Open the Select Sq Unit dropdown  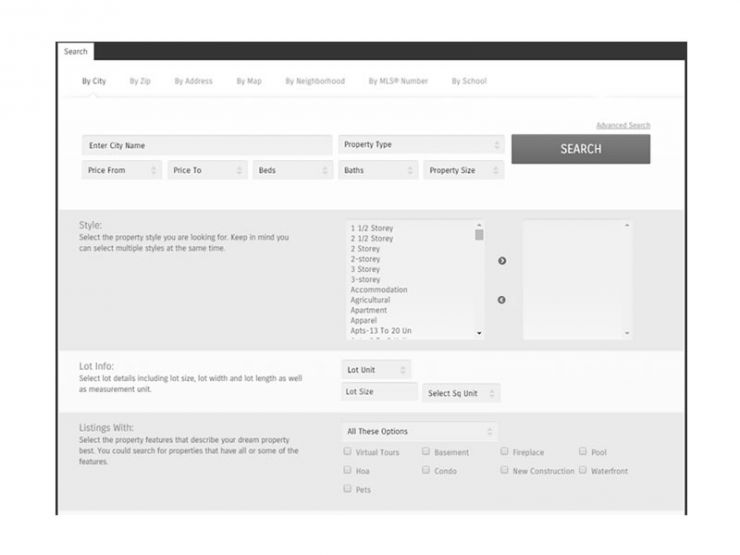click(461, 393)
